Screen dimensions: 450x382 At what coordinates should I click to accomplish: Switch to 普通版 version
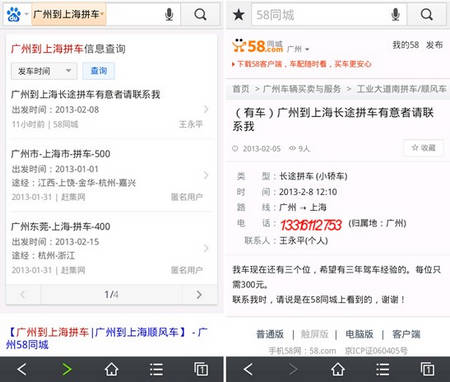pos(270,334)
